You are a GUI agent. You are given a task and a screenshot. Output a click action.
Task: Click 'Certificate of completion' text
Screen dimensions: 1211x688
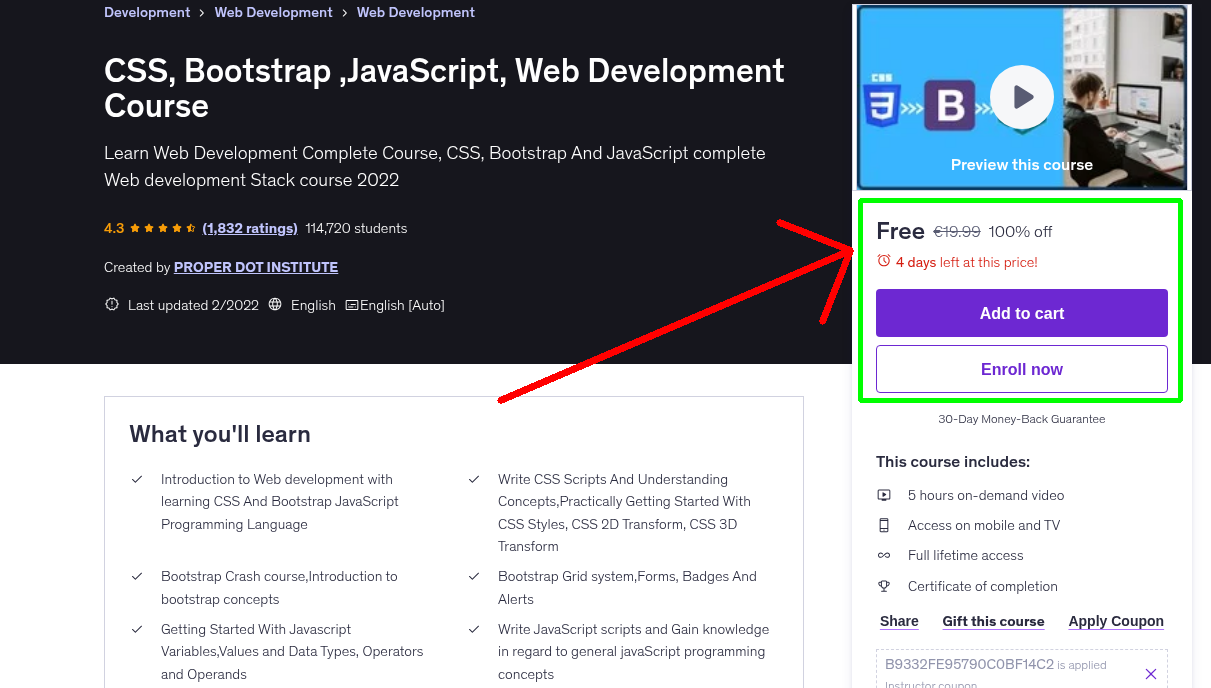pyautogui.click(x=983, y=586)
